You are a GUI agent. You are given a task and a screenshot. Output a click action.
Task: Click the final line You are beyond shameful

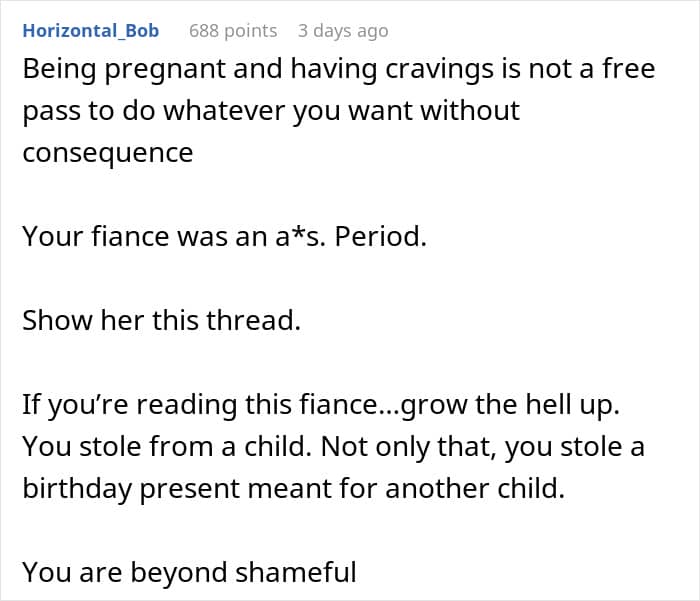coord(189,572)
